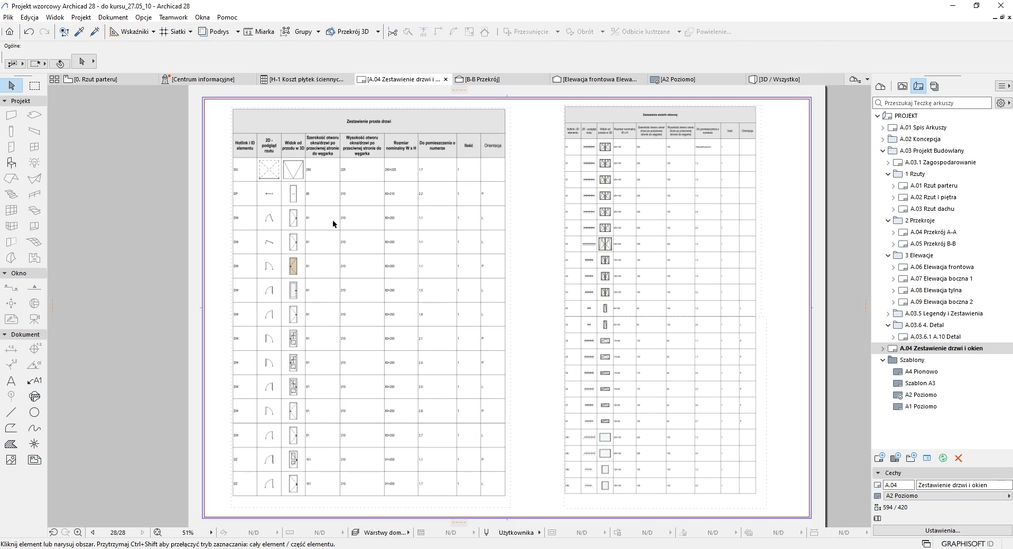Collapse the 3 Elewacje folder in navigator
Viewport: 1013px width, 549px height.
click(x=888, y=256)
